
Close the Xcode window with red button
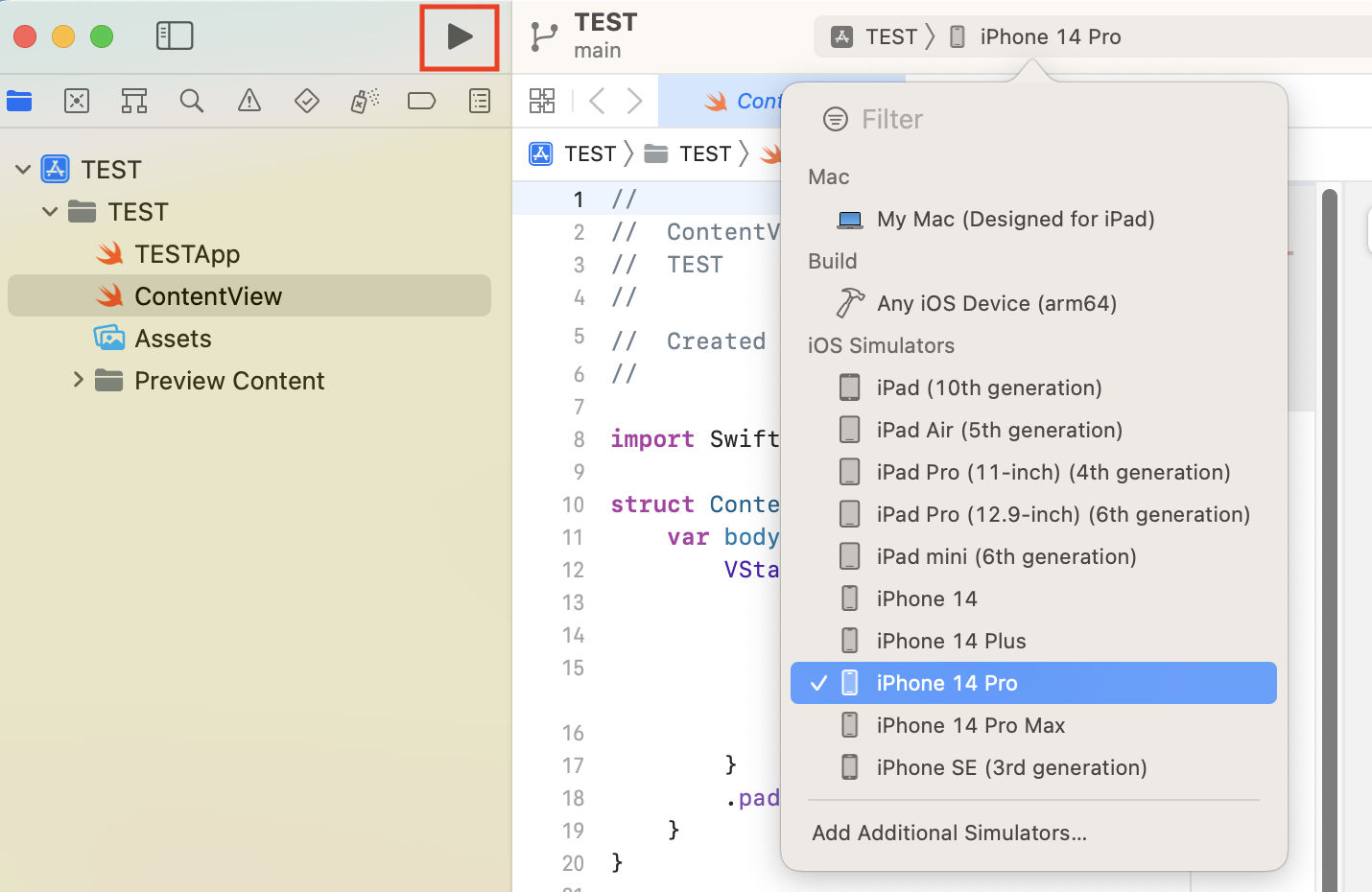click(x=25, y=36)
